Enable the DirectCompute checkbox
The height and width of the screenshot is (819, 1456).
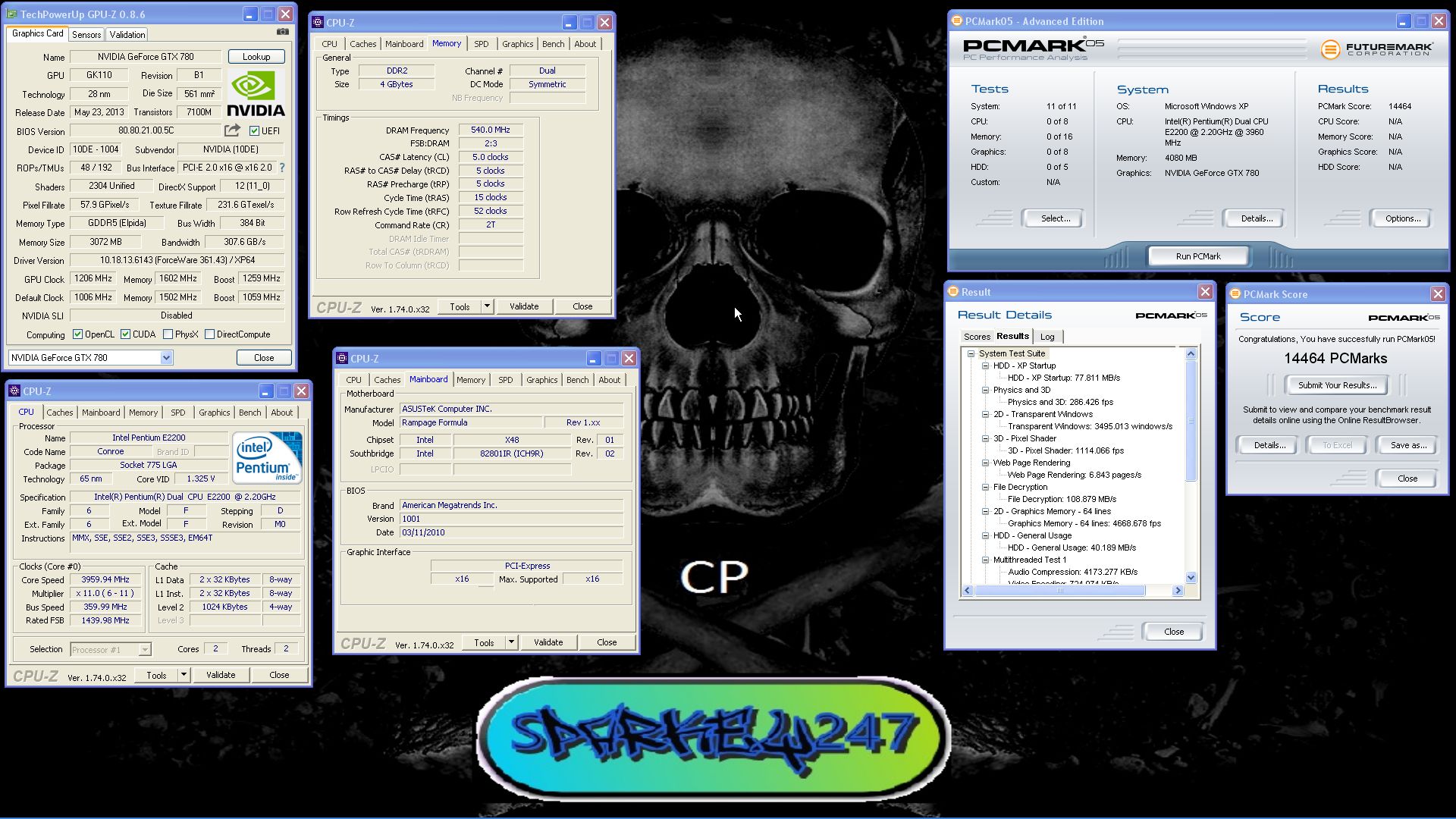209,334
